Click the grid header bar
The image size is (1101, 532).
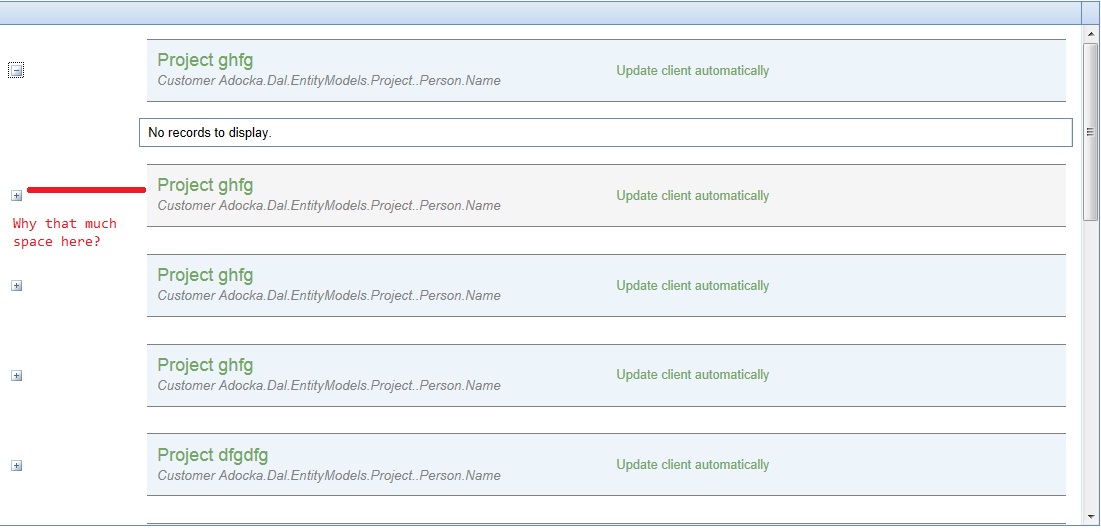[x=539, y=13]
